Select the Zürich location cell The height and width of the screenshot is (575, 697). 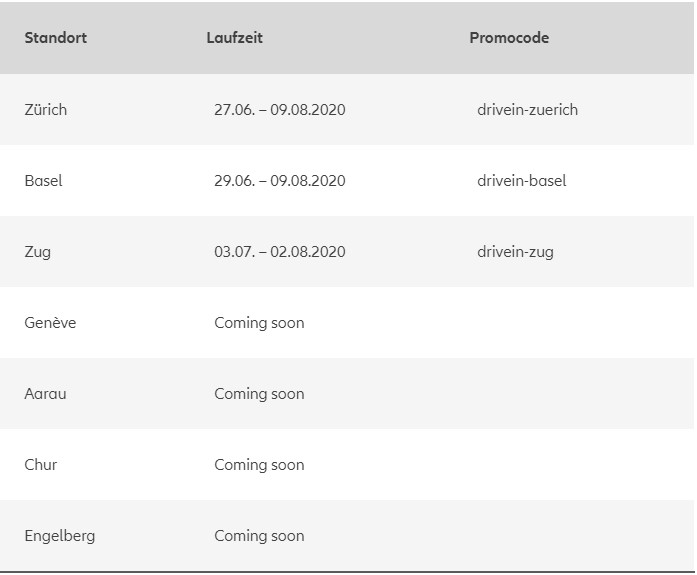tap(46, 110)
